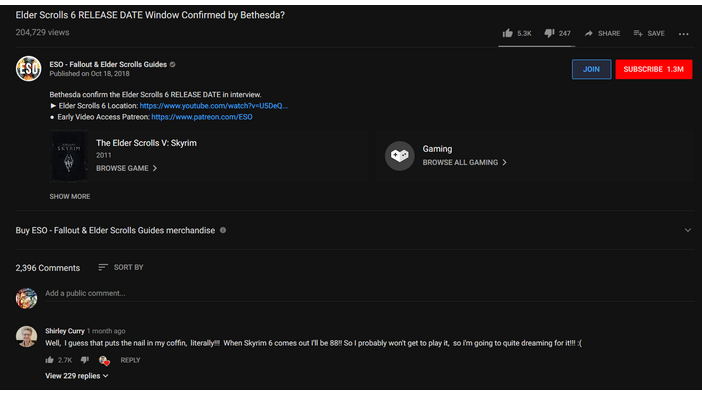Open Browse Game chevron link
The height and width of the screenshot is (395, 702).
point(126,168)
